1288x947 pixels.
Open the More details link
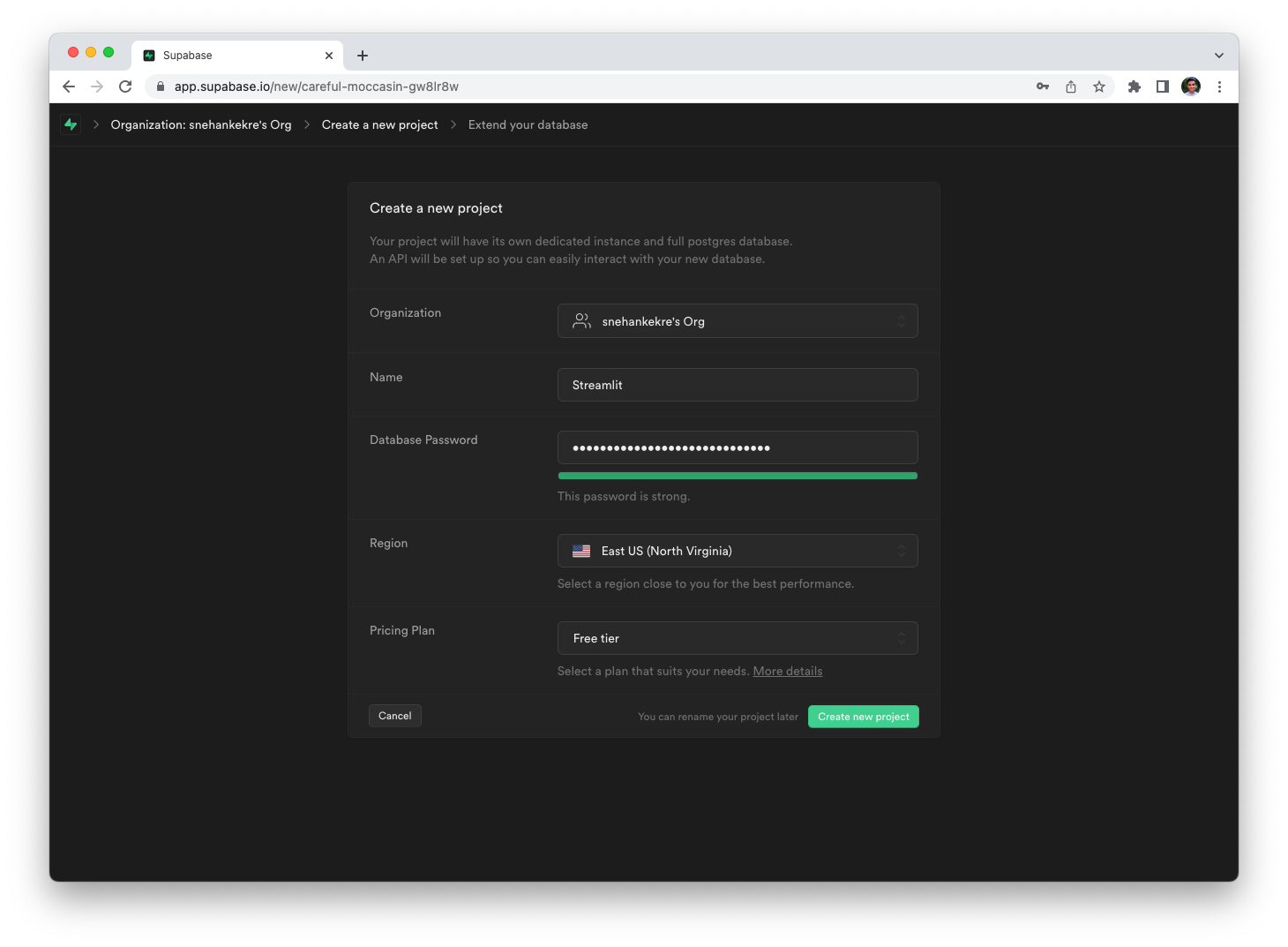click(787, 672)
